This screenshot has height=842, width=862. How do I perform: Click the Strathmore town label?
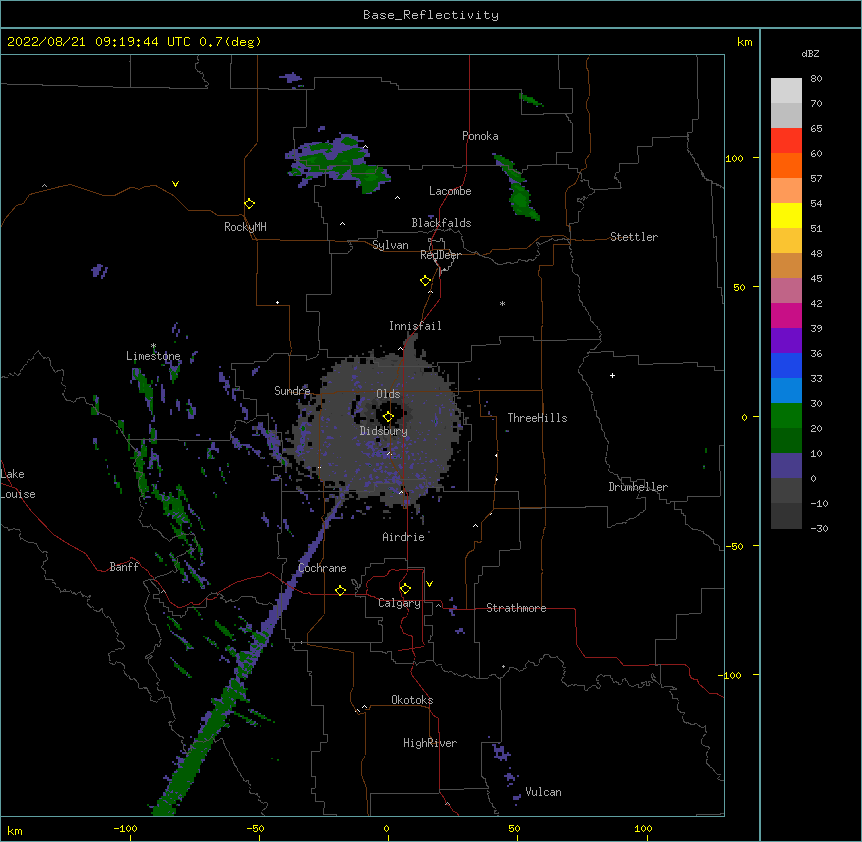(516, 608)
